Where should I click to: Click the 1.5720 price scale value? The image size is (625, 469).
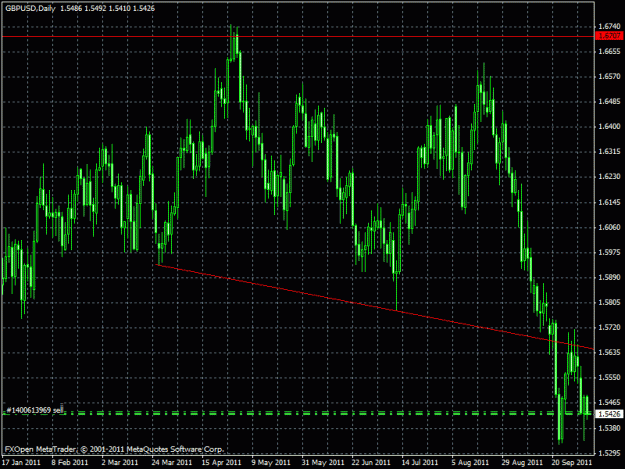click(x=609, y=327)
